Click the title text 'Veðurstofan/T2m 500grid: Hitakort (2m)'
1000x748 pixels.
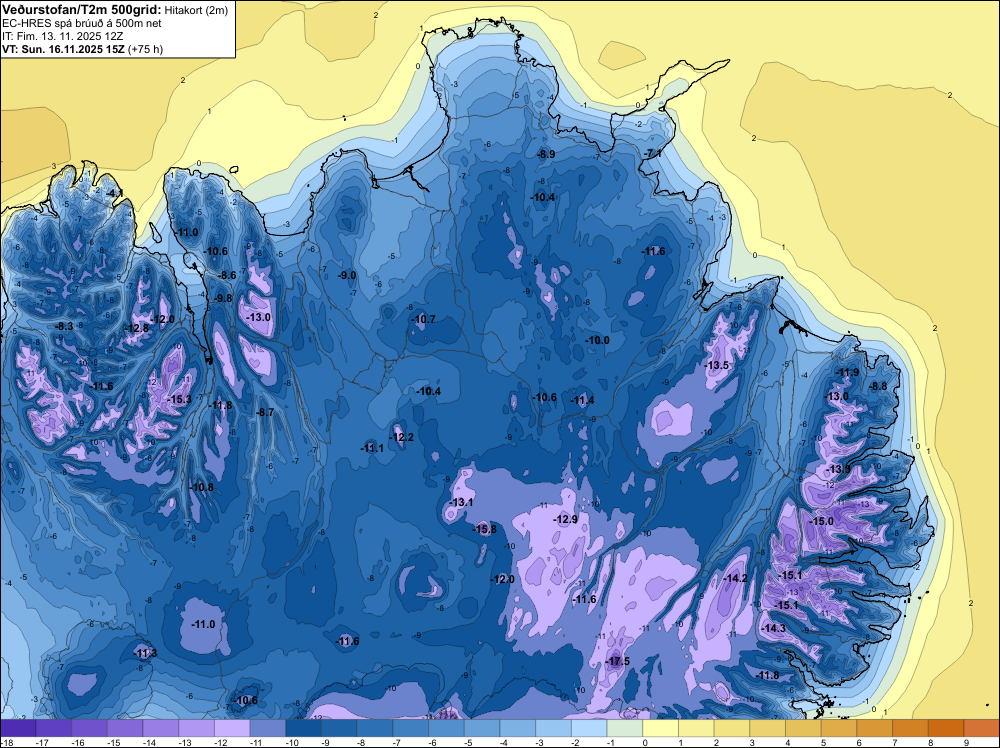click(x=115, y=10)
